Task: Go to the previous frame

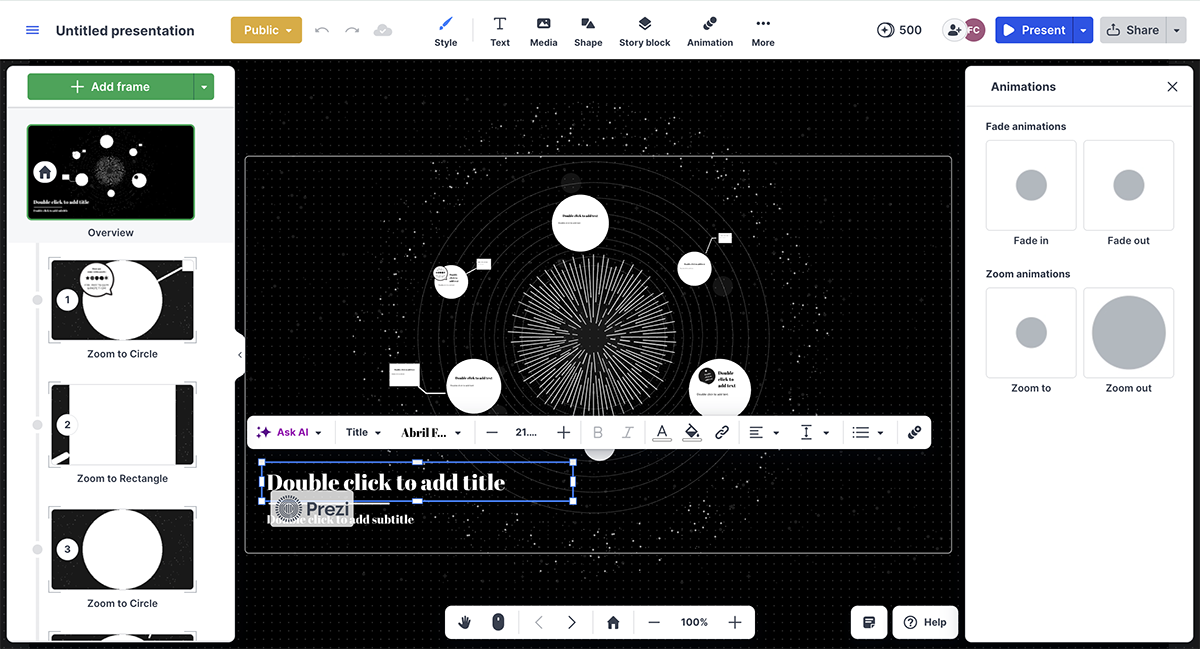Action: click(539, 622)
